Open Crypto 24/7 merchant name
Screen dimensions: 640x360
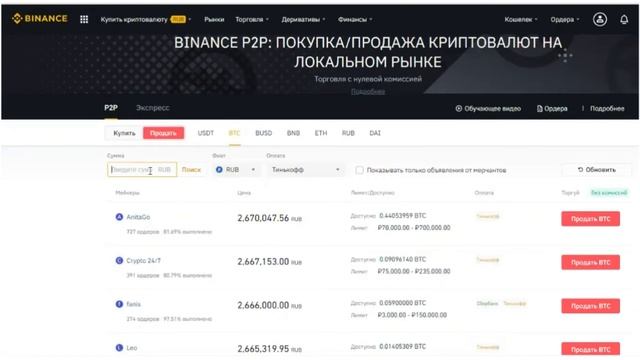[143, 260]
